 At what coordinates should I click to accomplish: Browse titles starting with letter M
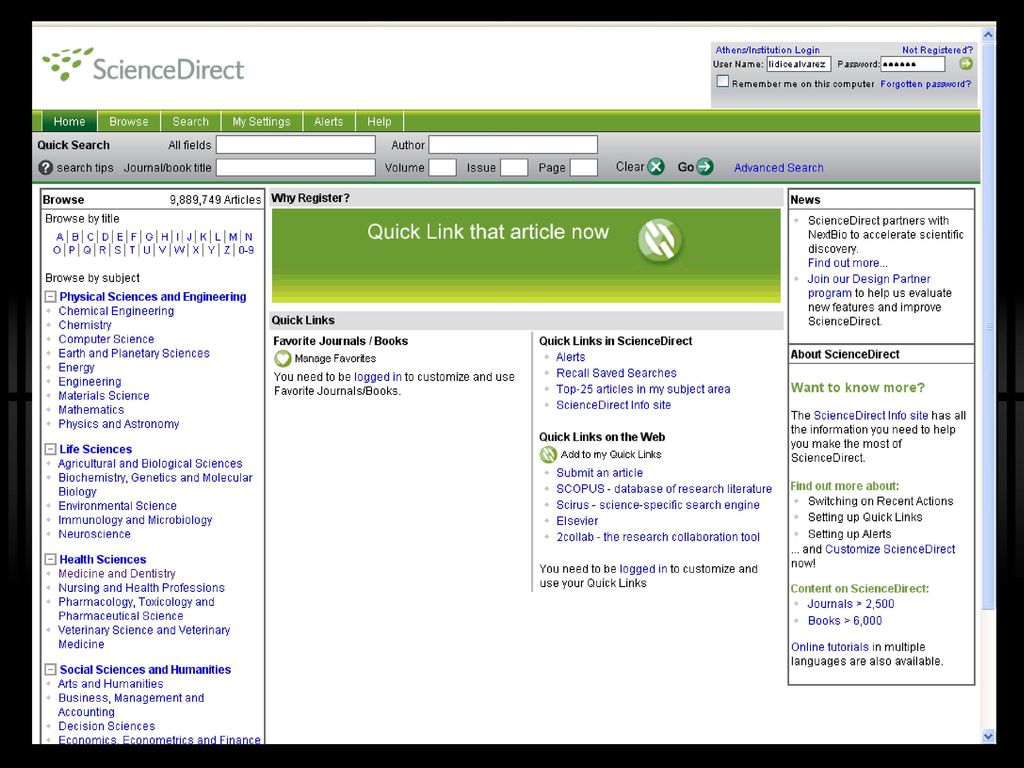click(x=233, y=236)
